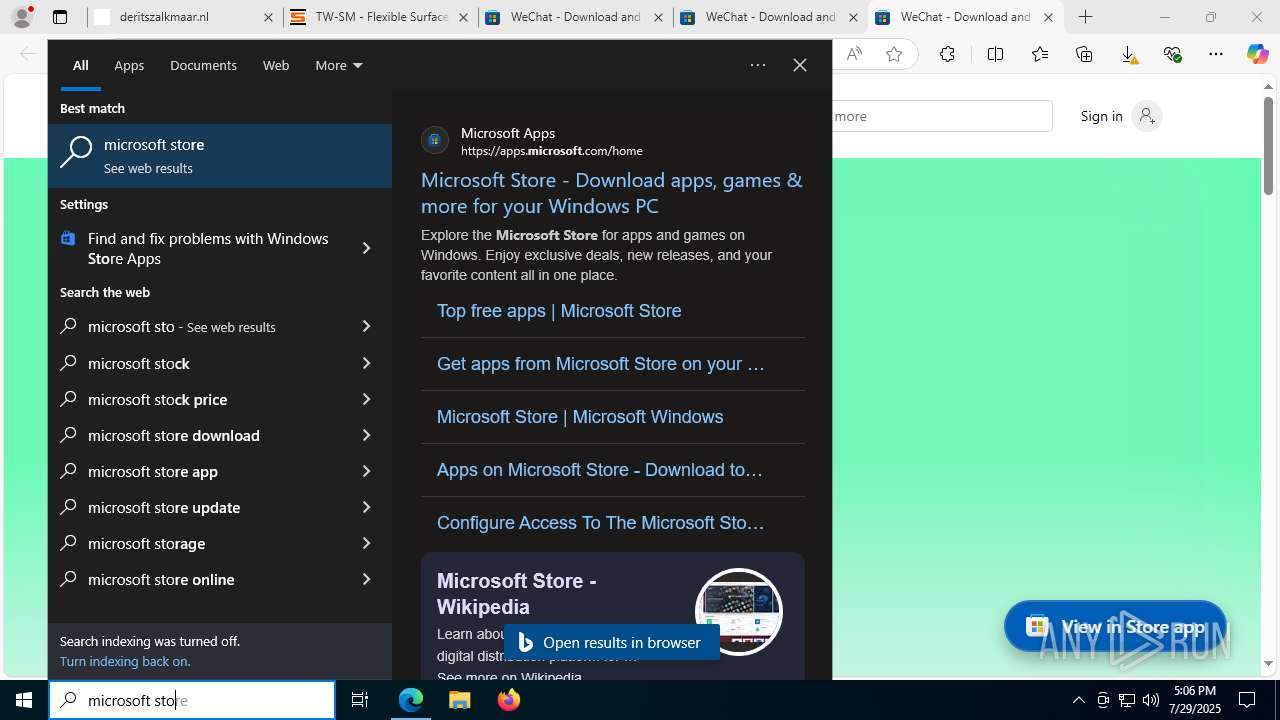Click 'Turn indexing back on' link

[x=125, y=661]
